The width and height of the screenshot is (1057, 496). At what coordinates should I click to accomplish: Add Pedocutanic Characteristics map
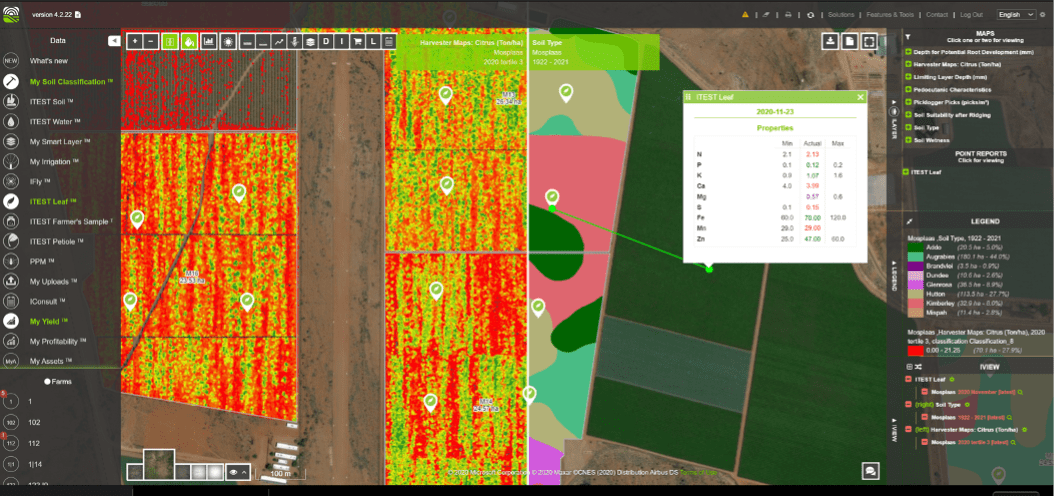tap(909, 90)
